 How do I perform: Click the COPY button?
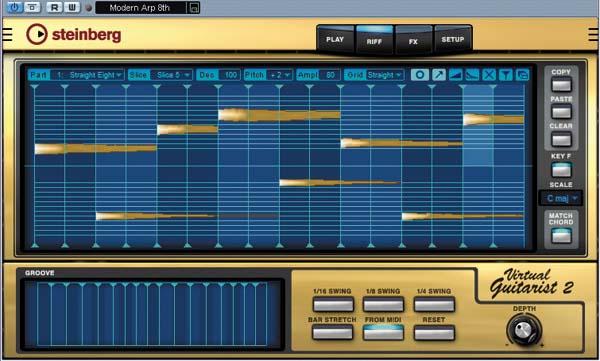[x=561, y=85]
